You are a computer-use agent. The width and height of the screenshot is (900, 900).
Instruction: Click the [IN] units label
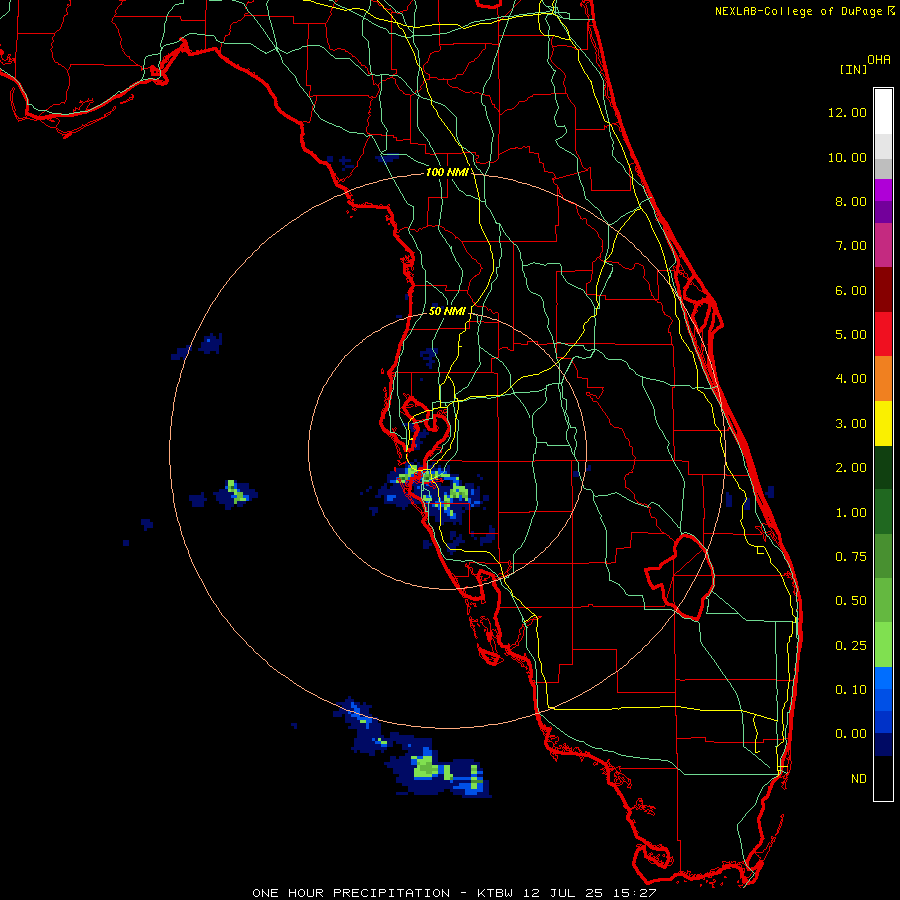[853, 69]
